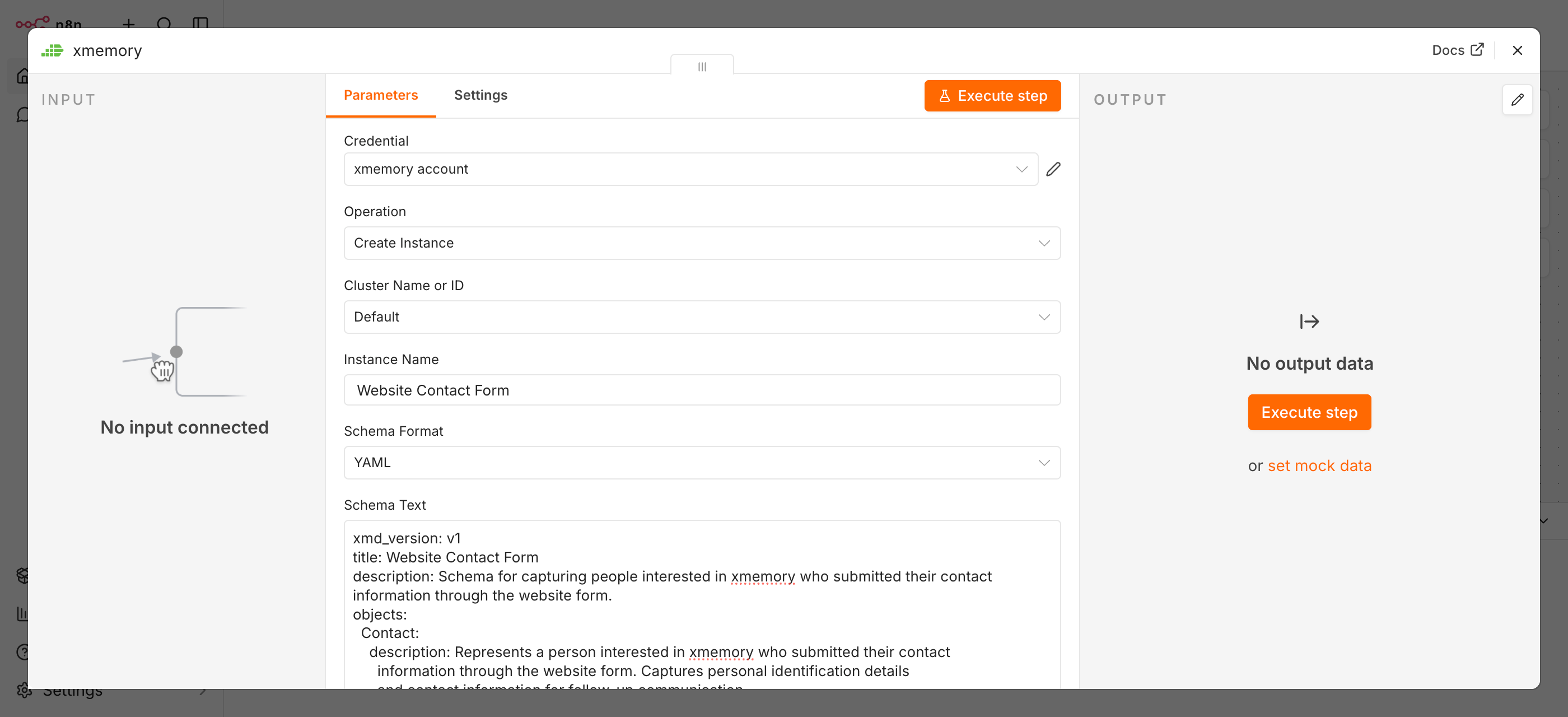Click the edit credential pencil icon
This screenshot has height=717, width=1568.
click(1053, 169)
